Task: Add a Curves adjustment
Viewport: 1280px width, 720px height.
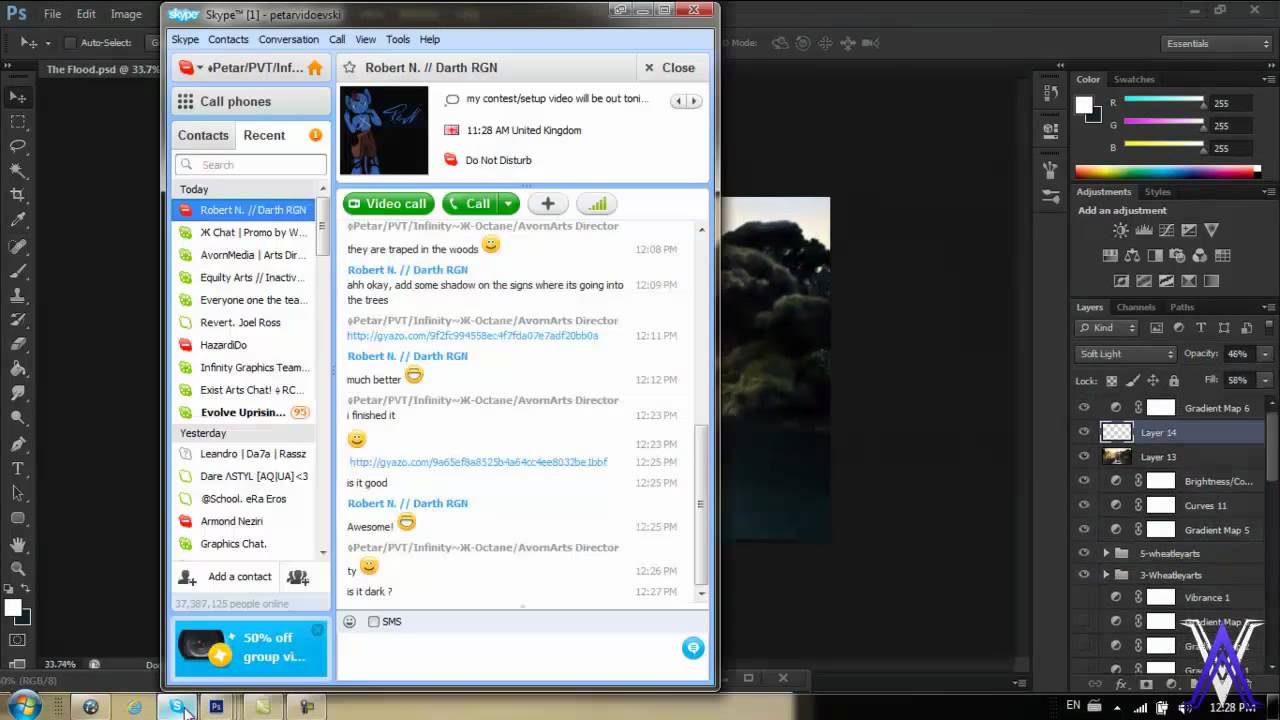Action: click(x=1166, y=231)
